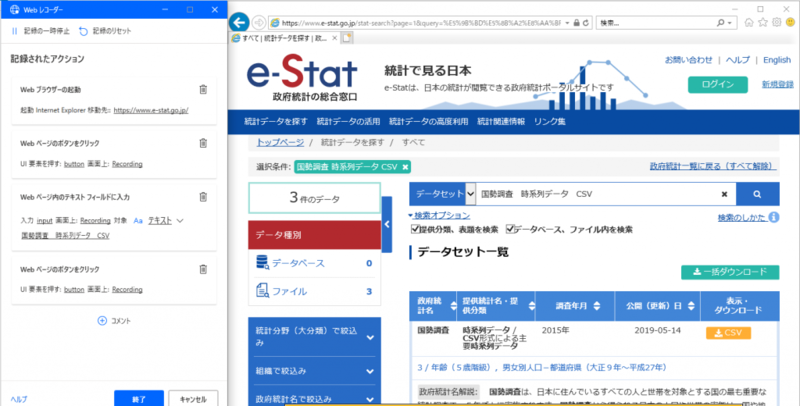Image resolution: width=800 pixels, height=406 pixels.
Task: Open 統計データの活用 menu
Action: [348, 122]
